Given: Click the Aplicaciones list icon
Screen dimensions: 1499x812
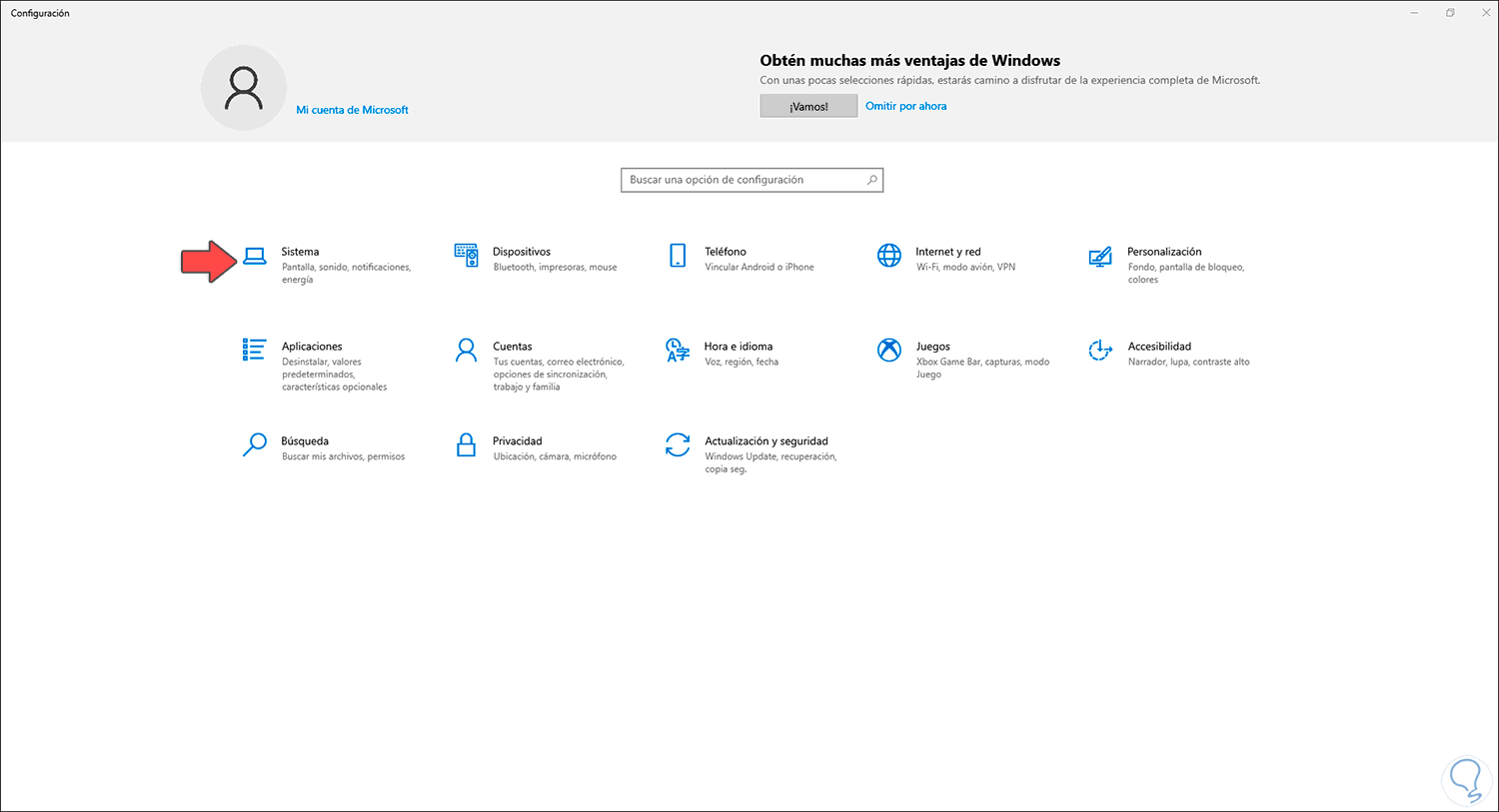Looking at the screenshot, I should pyautogui.click(x=254, y=350).
